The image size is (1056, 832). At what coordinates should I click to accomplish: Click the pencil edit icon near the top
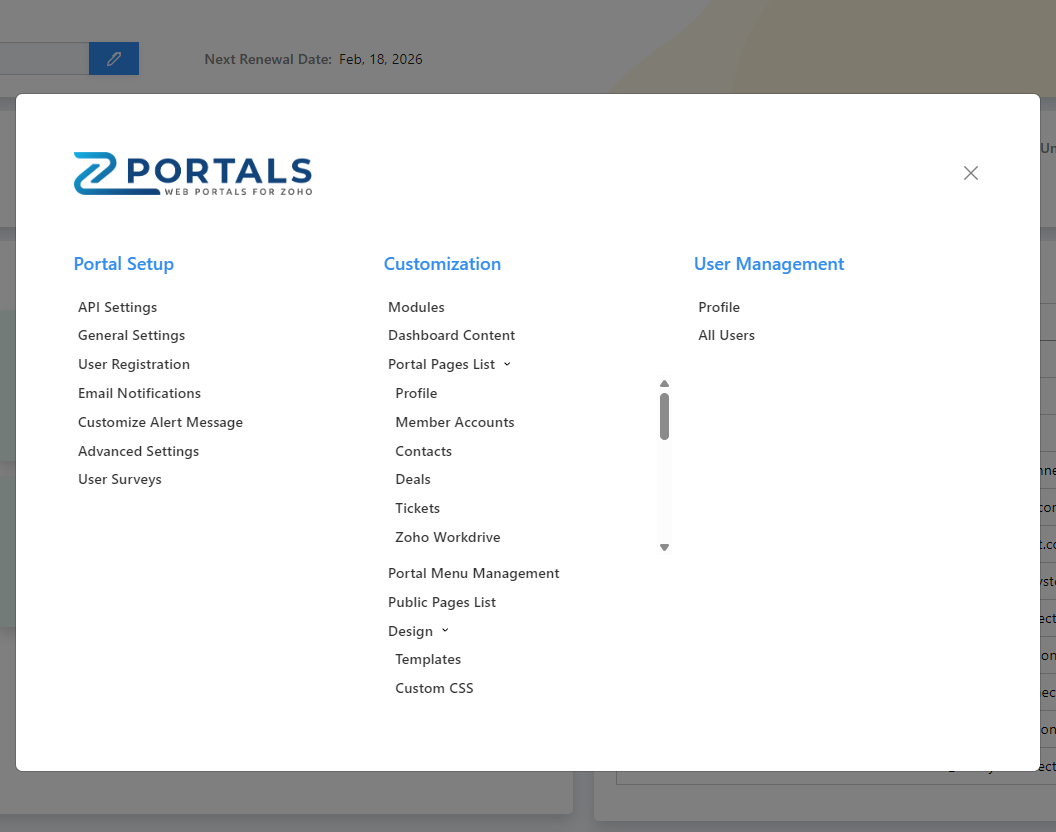[x=113, y=58]
